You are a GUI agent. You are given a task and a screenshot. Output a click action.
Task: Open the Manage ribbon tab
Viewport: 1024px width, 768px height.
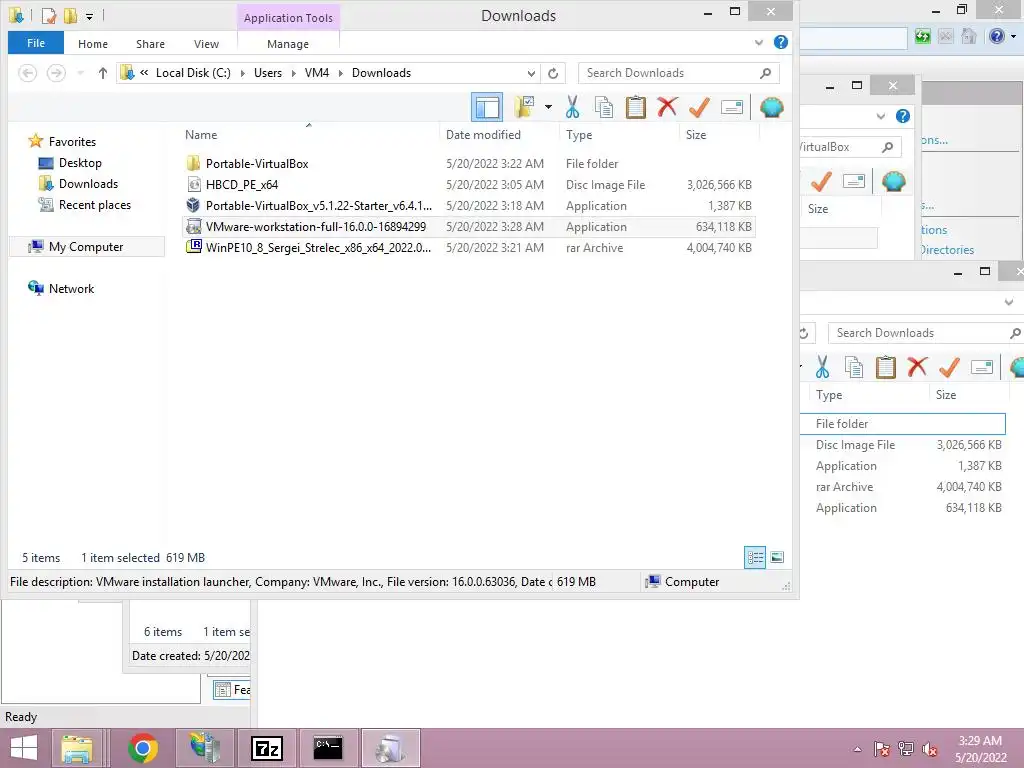(x=288, y=44)
